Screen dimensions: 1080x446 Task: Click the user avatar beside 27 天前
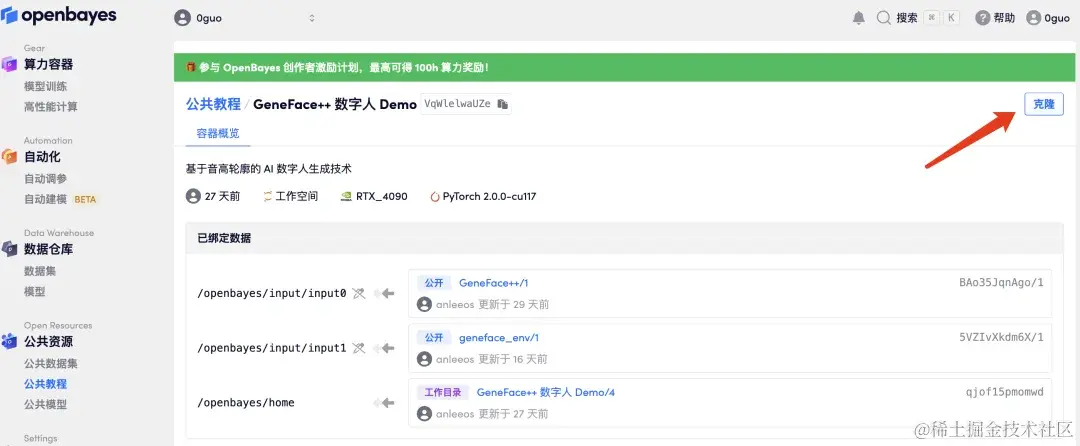click(x=193, y=196)
